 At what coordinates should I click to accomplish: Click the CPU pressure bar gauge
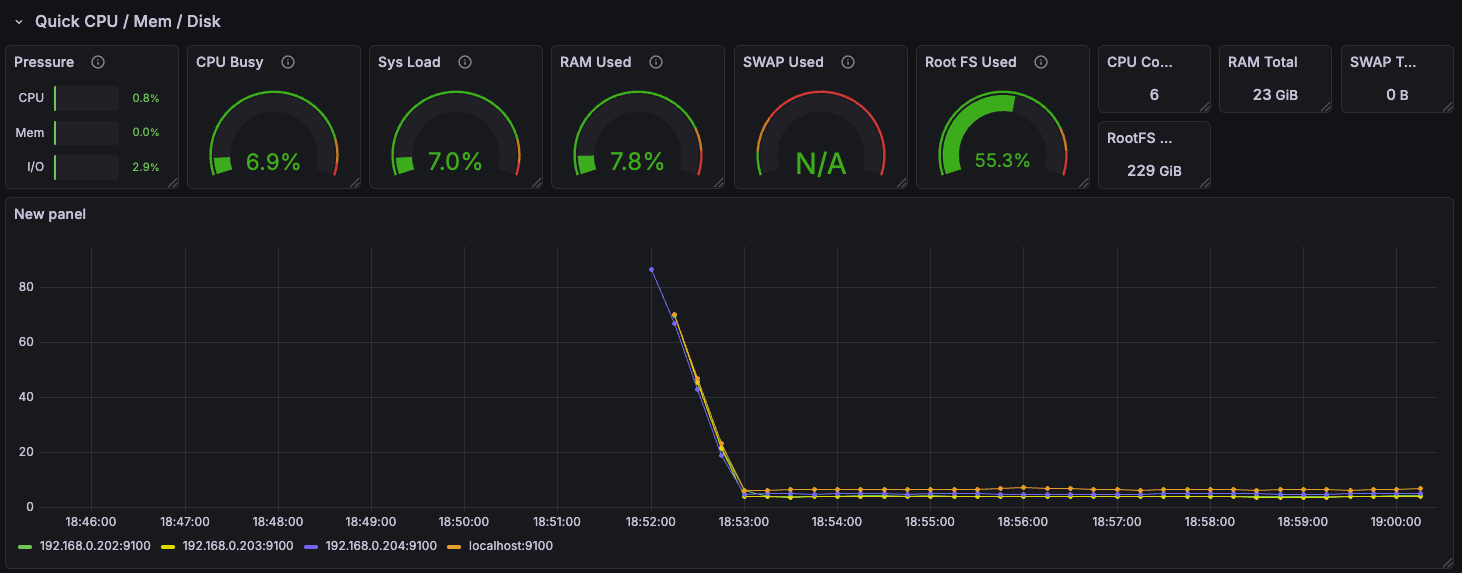pyautogui.click(x=86, y=98)
